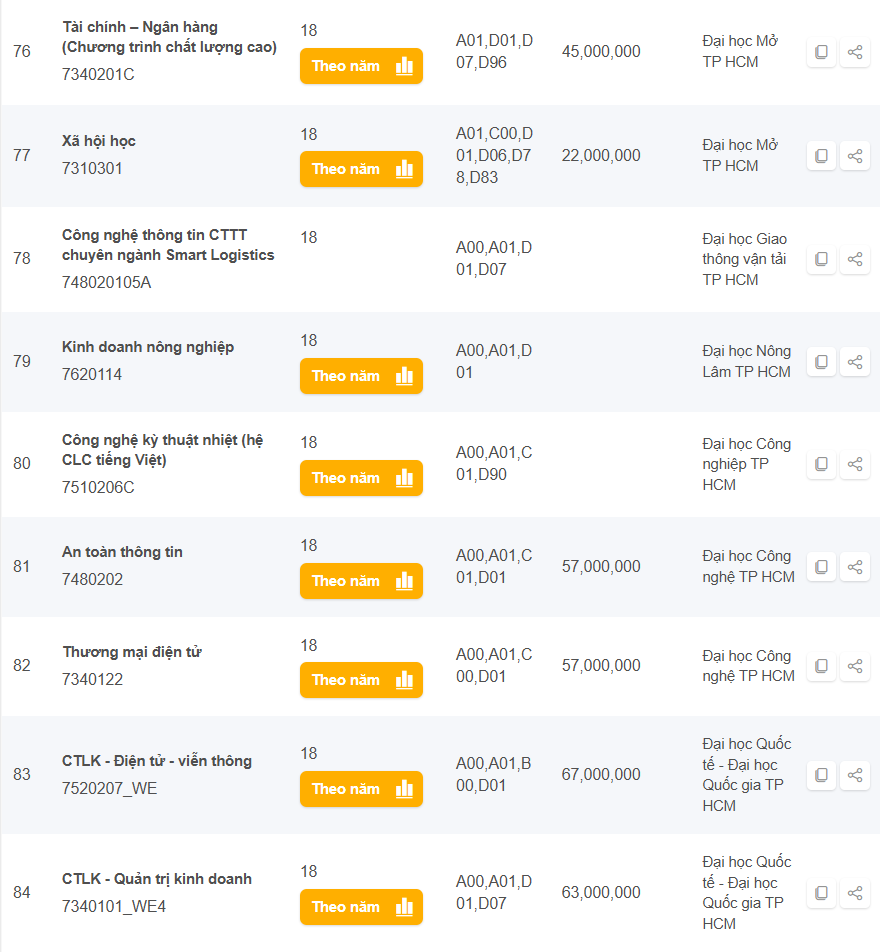Click Đại học Nông Lâm TP HCM
Screen dimensions: 880x952
(x=746, y=362)
